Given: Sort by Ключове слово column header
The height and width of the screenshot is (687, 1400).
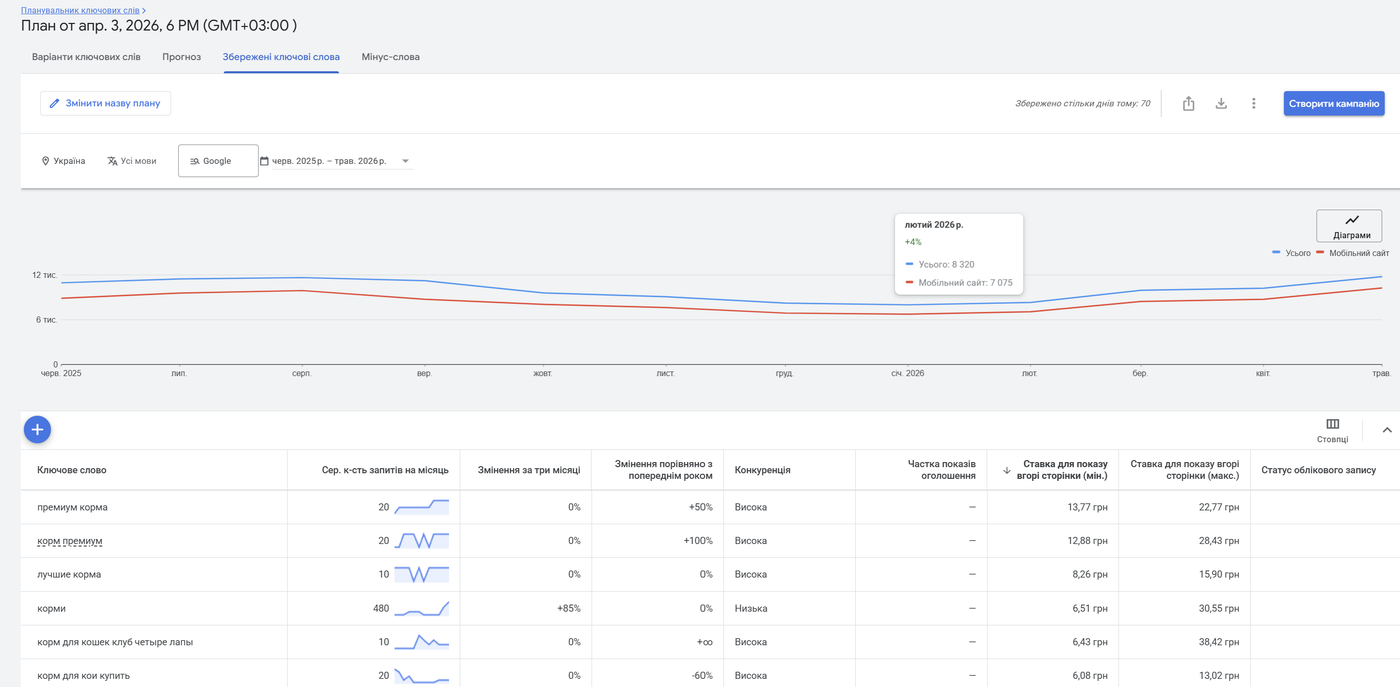Looking at the screenshot, I should (72, 470).
